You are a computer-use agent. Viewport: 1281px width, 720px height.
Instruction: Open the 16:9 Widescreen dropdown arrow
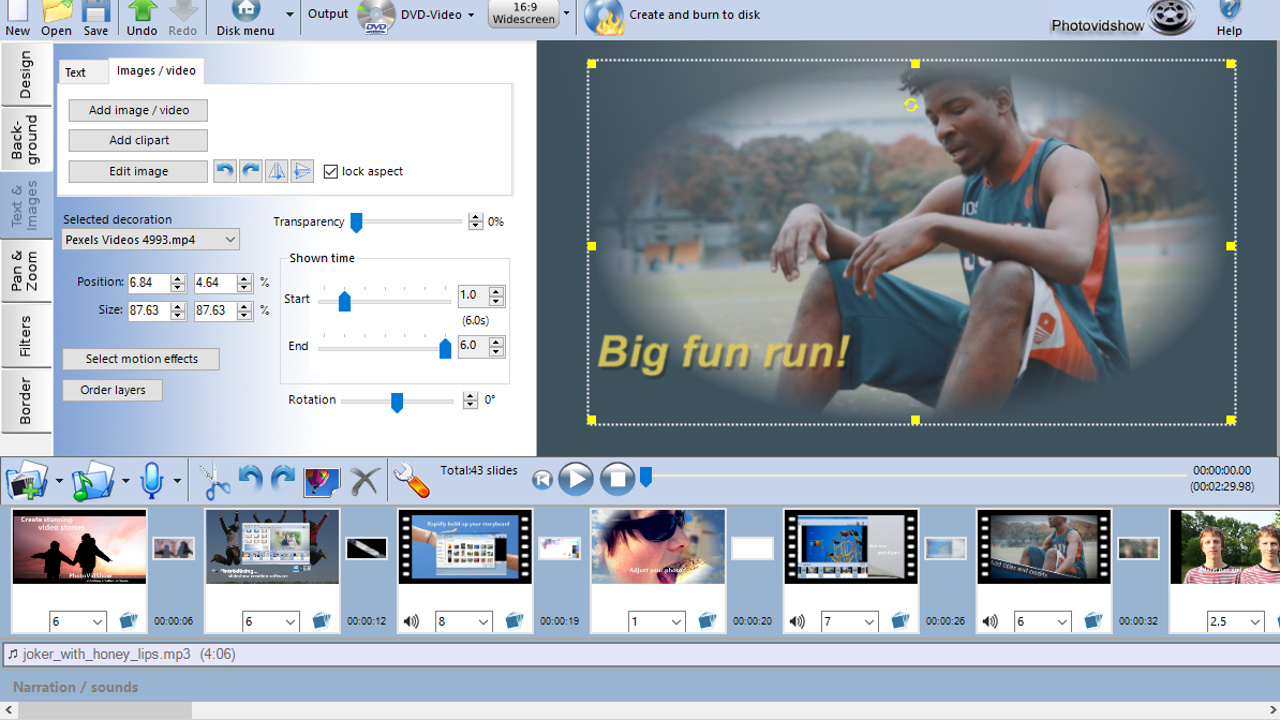[564, 14]
